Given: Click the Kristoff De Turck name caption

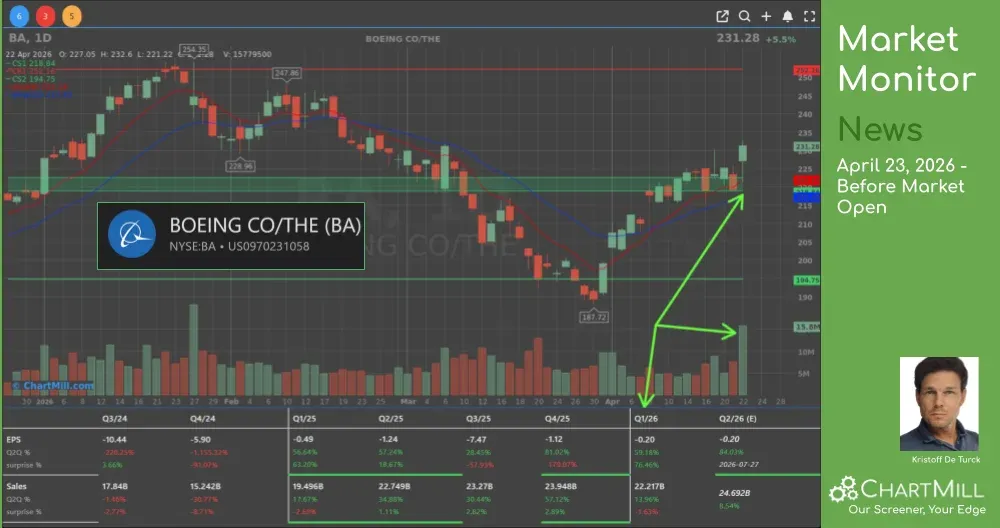Looking at the screenshot, I should coord(946,459).
